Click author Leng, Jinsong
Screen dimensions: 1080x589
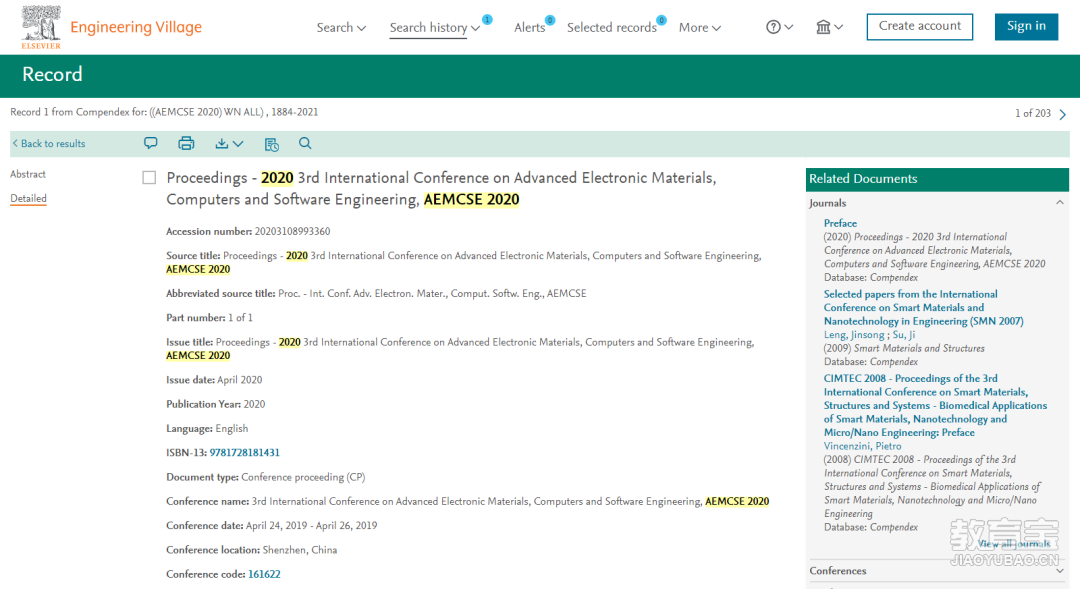point(854,335)
